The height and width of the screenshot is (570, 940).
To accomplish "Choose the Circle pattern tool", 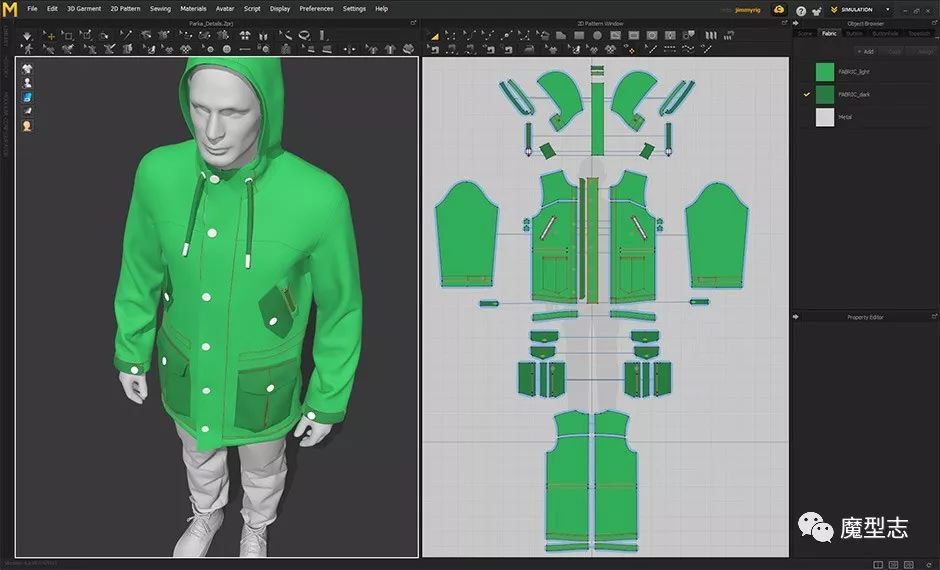I will pyautogui.click(x=597, y=36).
